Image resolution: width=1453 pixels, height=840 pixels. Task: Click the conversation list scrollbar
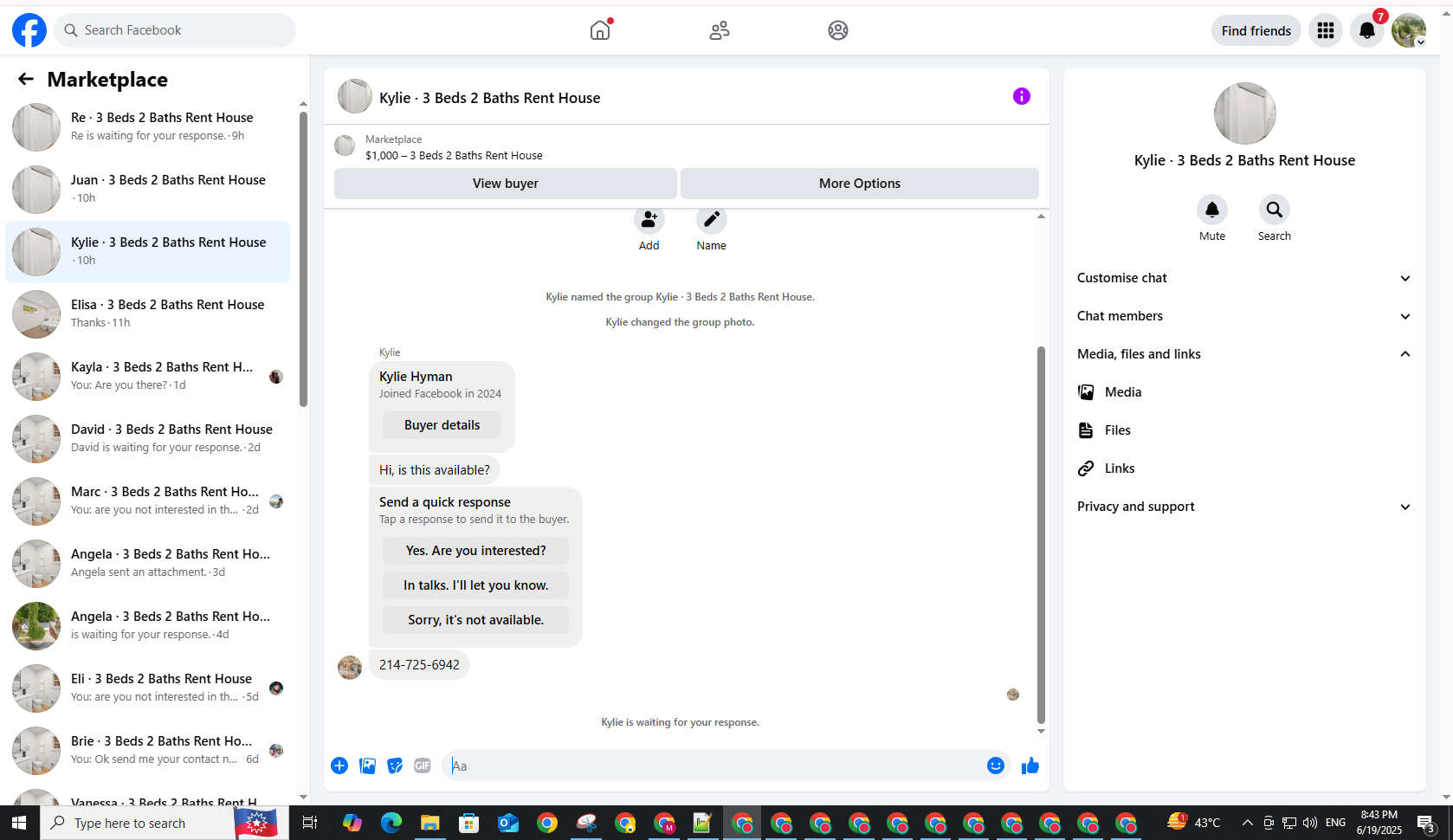tap(303, 259)
